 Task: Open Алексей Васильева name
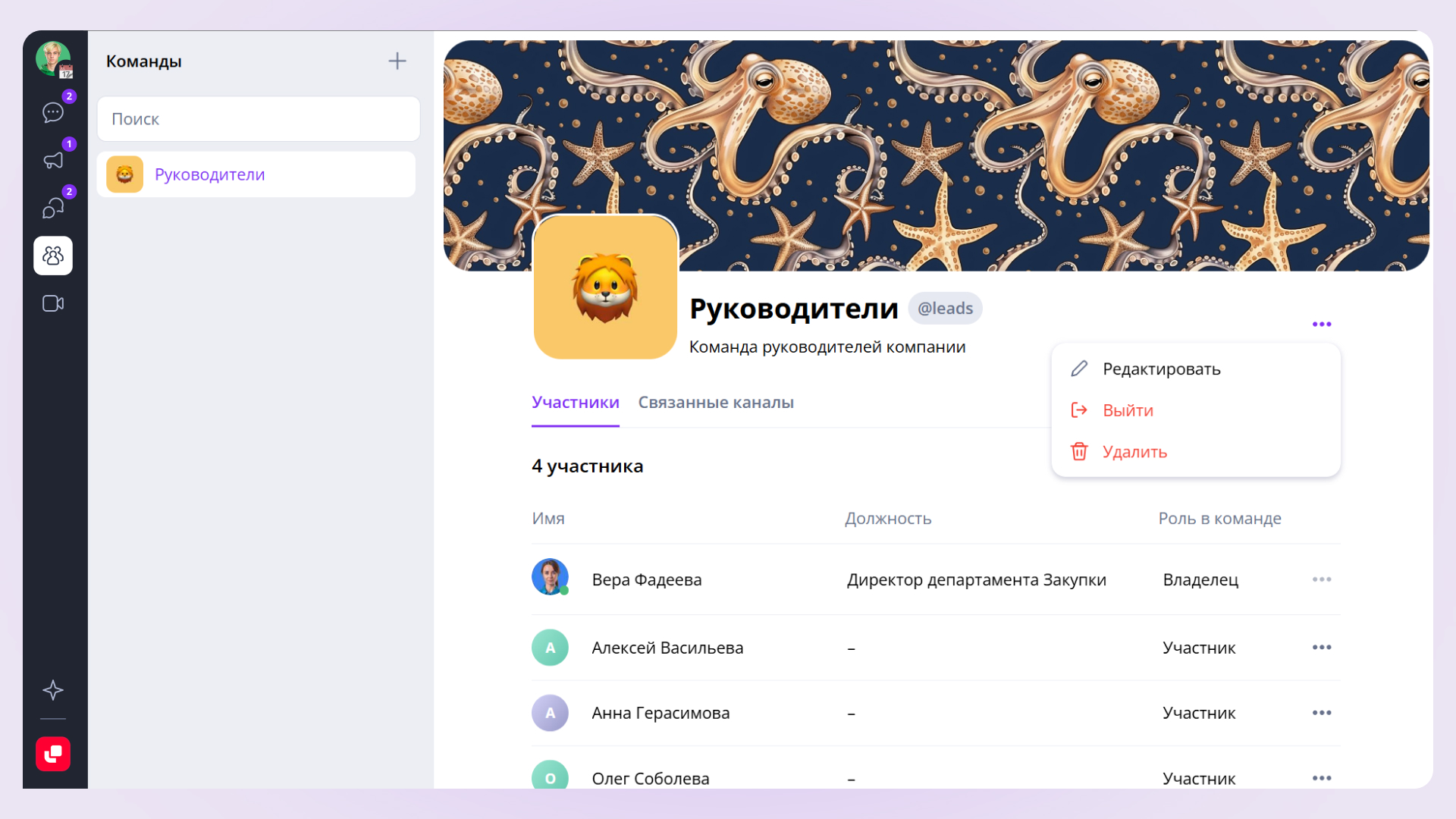tap(667, 648)
